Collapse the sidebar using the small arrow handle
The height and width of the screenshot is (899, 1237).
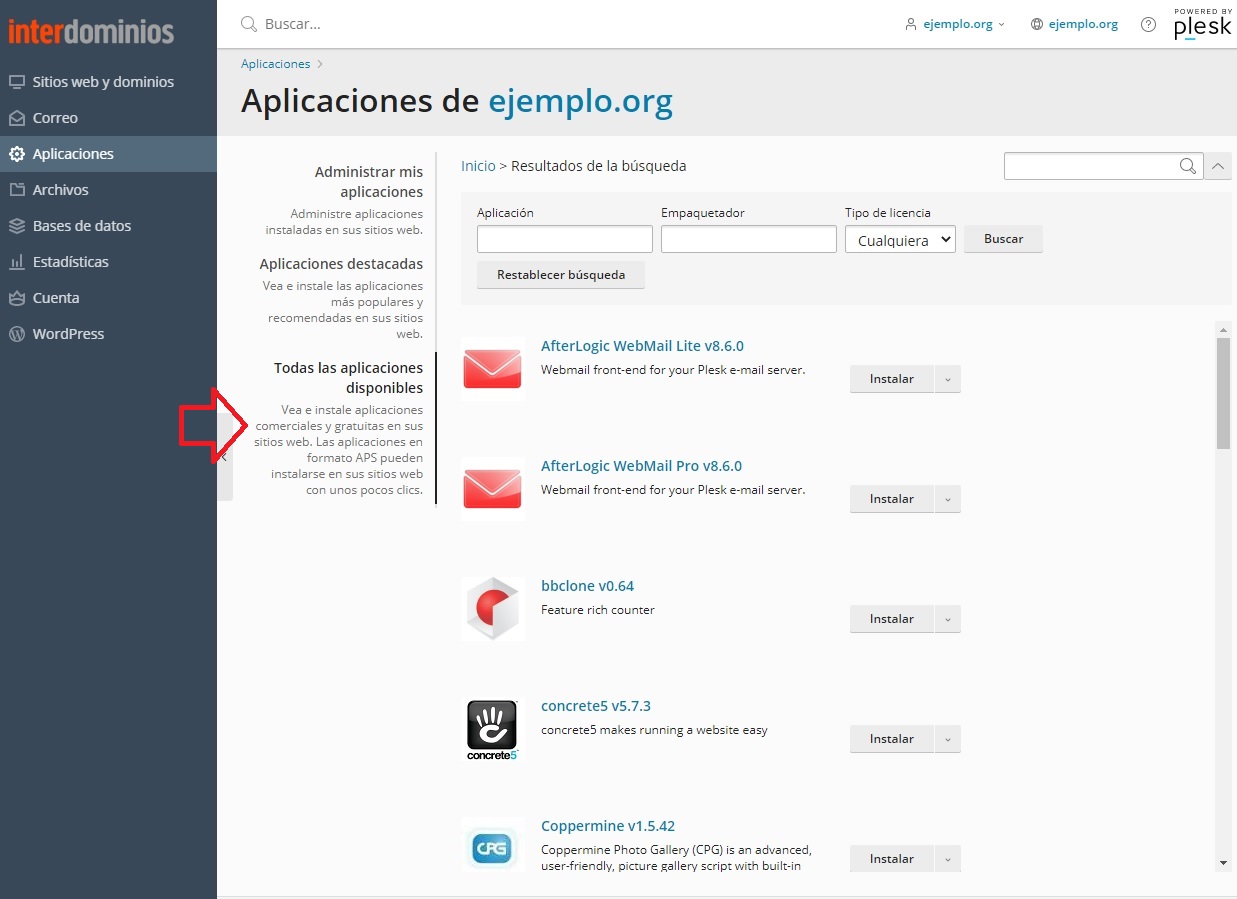tap(225, 456)
